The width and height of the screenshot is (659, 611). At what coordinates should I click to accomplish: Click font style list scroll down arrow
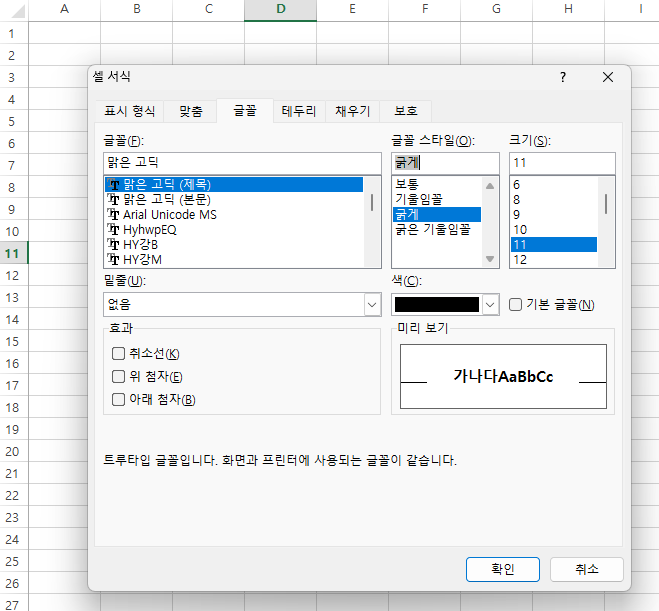pos(490,259)
